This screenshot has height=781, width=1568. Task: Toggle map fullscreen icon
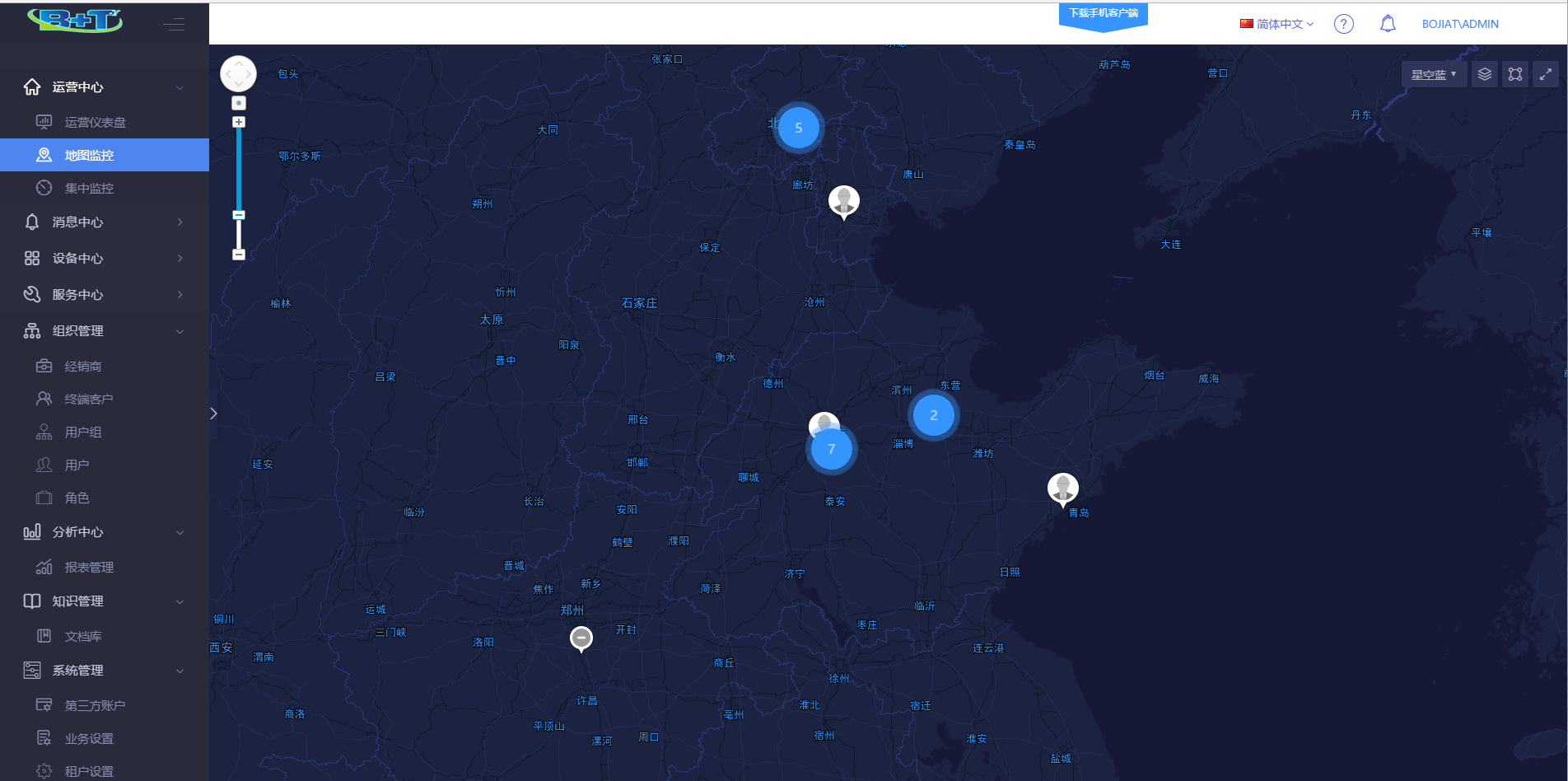(1546, 74)
